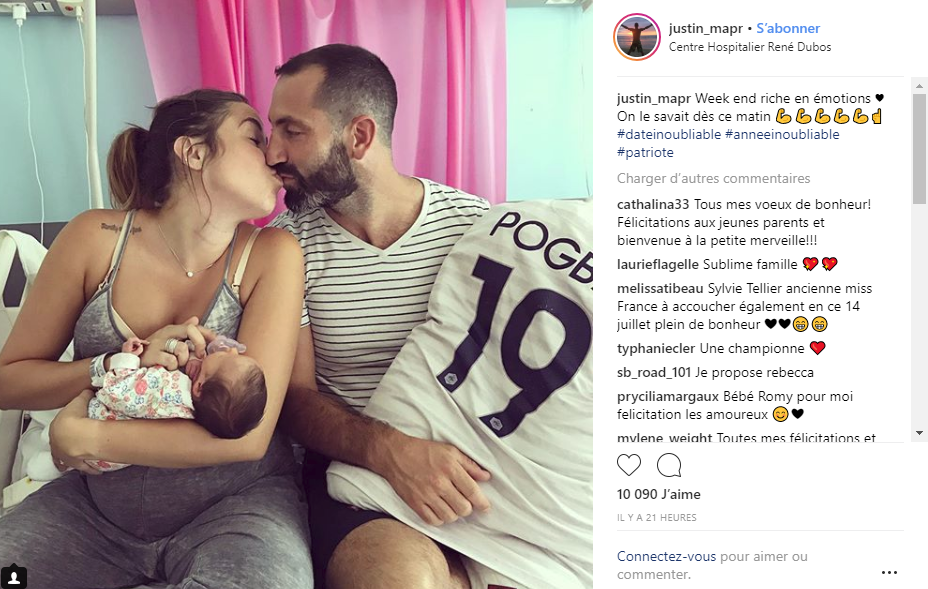The height and width of the screenshot is (589, 928).
Task: Click the comments scrollbar up arrow
Action: tap(919, 86)
